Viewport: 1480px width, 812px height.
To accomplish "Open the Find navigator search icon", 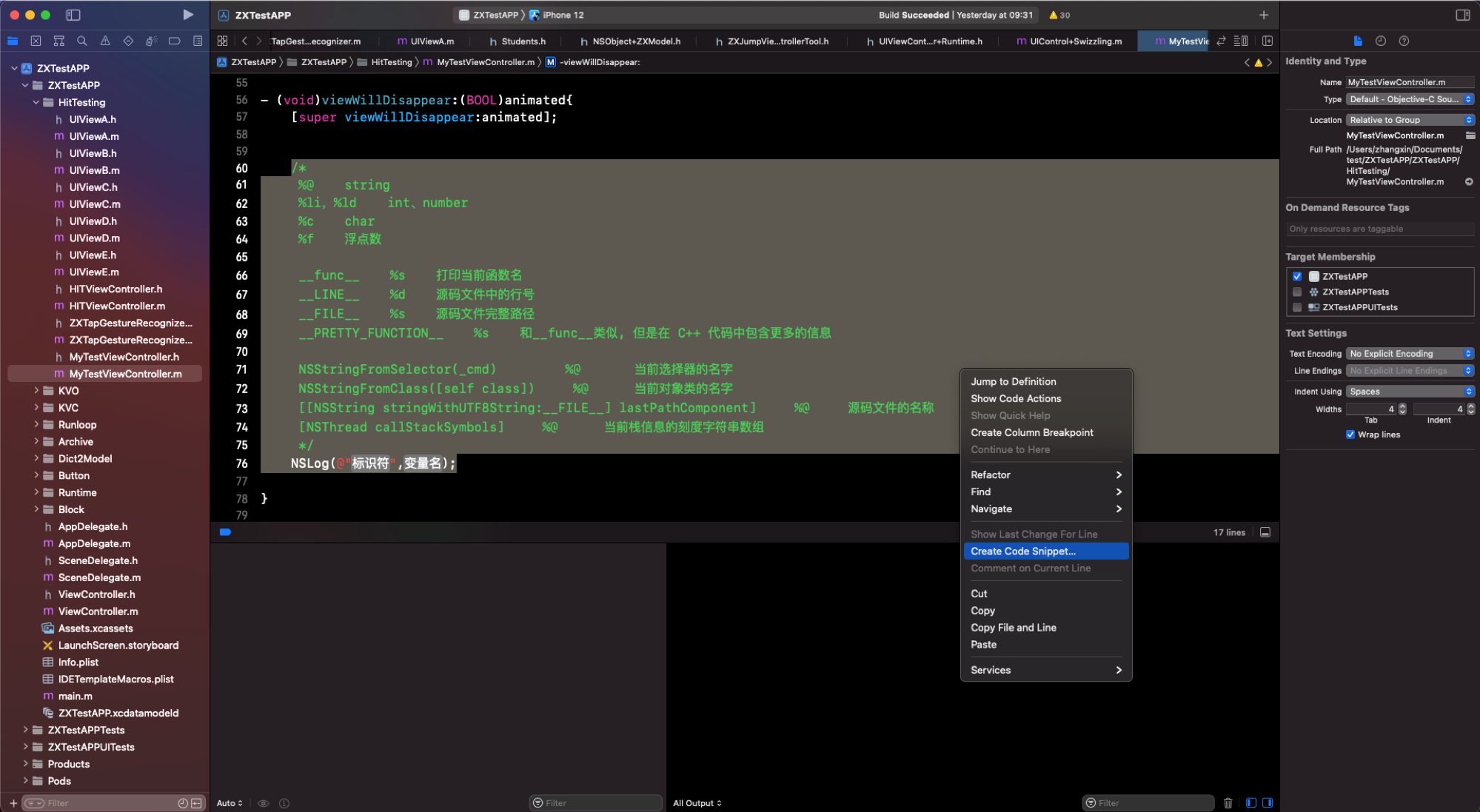I will coord(82,41).
